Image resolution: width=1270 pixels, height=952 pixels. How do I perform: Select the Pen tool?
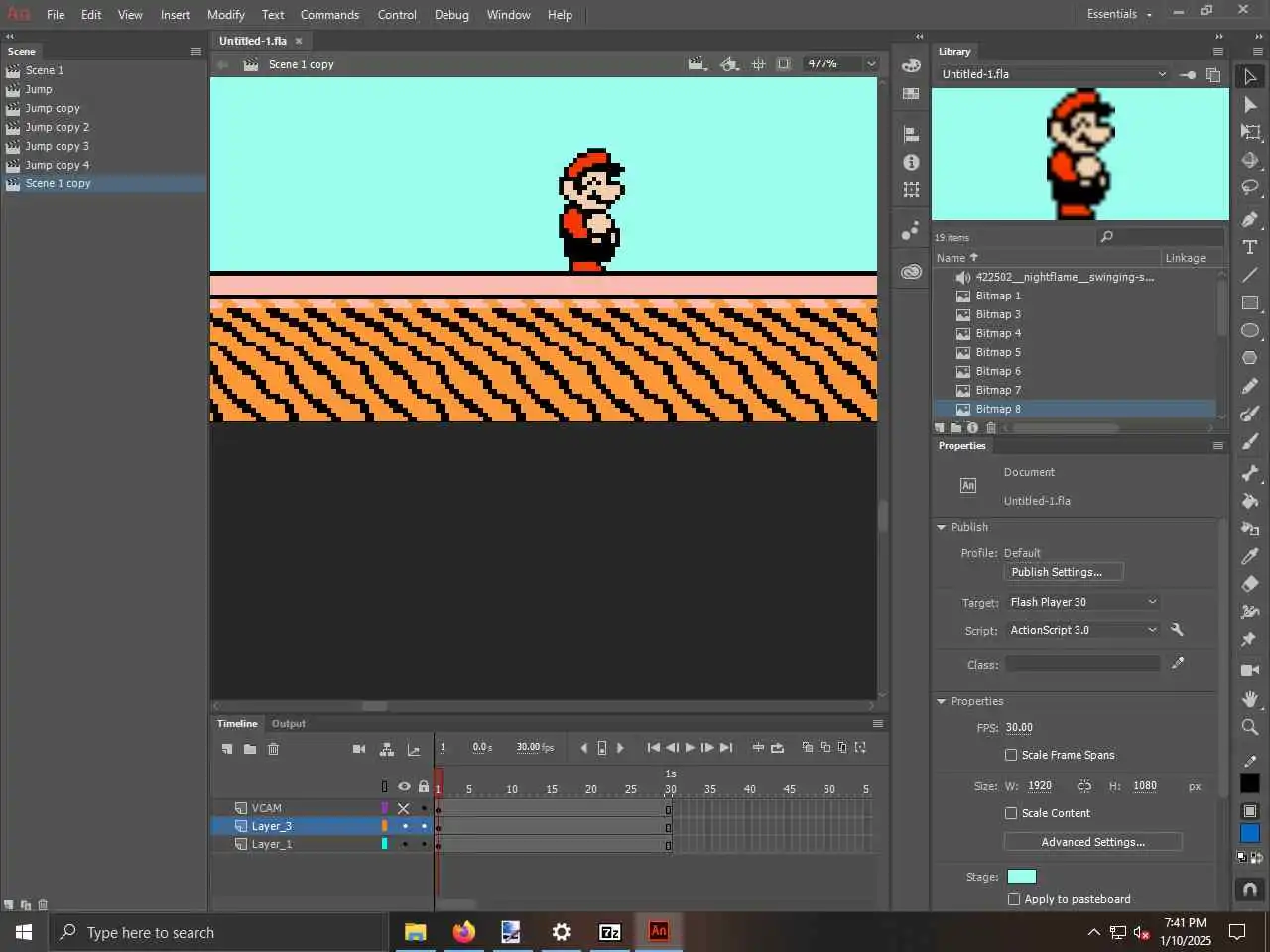1250,219
